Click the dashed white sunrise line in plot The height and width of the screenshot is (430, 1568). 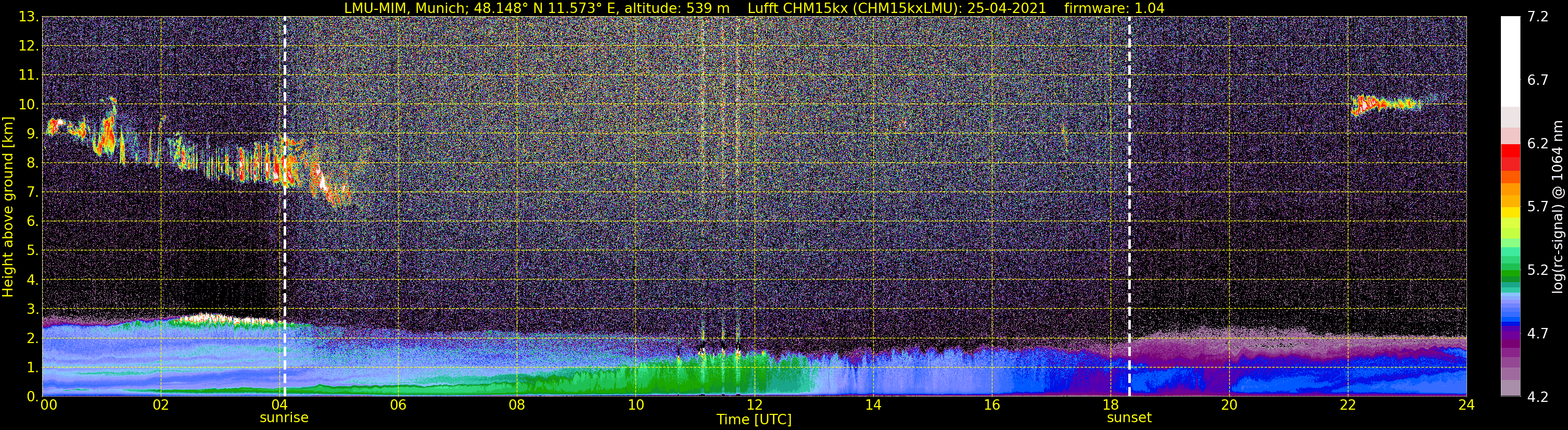284,207
